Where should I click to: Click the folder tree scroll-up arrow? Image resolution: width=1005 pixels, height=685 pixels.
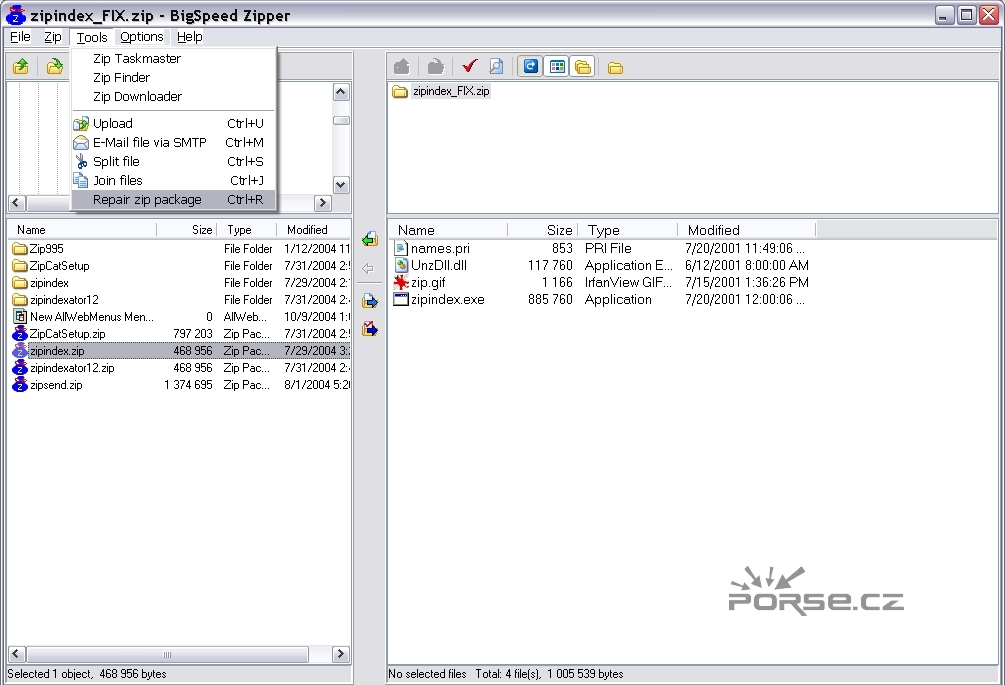(341, 92)
